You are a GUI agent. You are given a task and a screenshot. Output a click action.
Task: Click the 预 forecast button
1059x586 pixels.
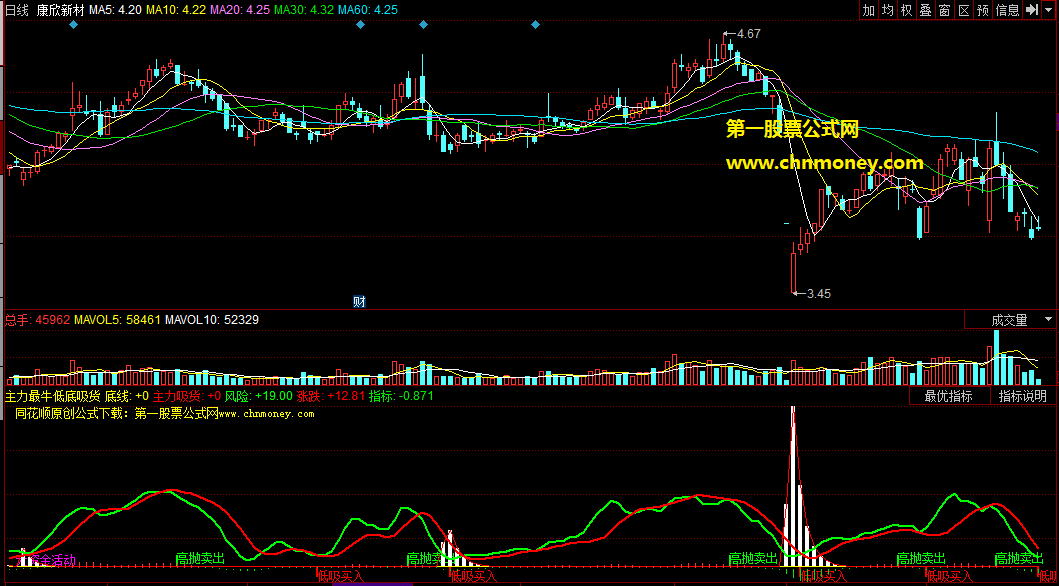point(982,9)
